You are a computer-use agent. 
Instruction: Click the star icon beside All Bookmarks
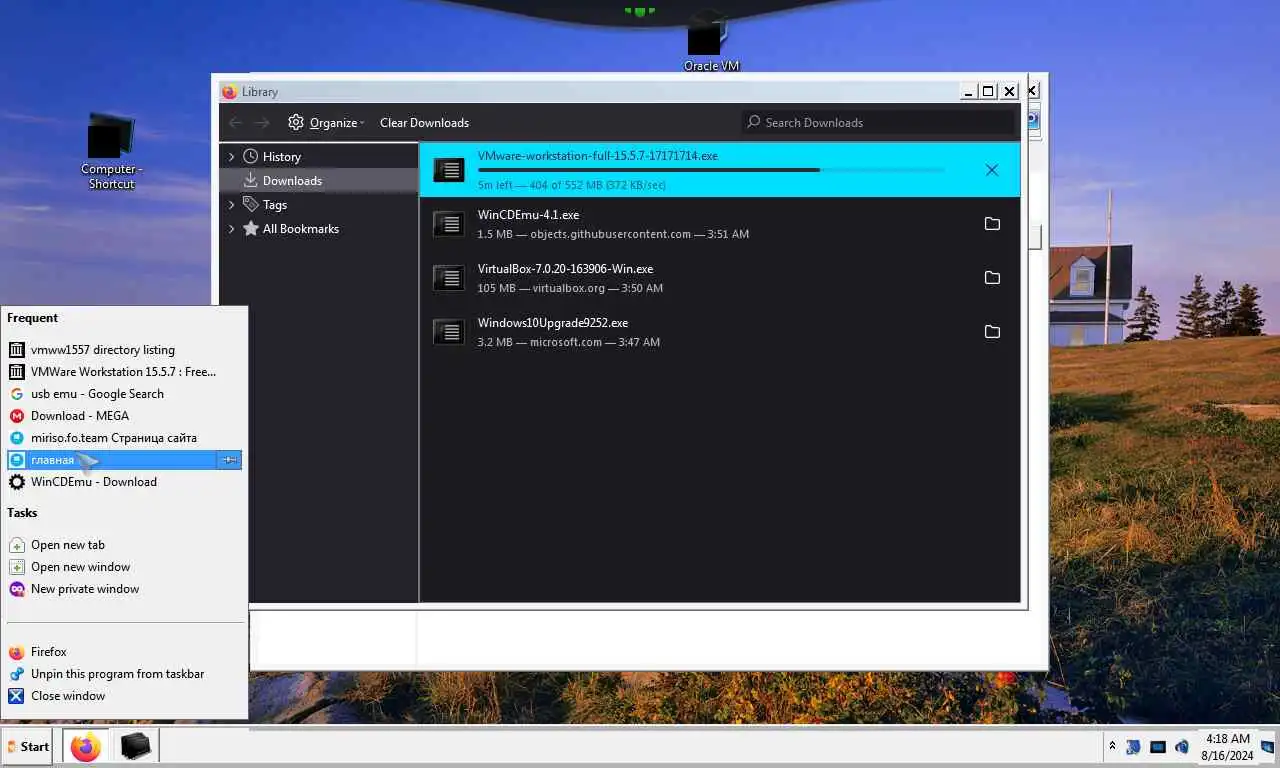[x=251, y=229]
